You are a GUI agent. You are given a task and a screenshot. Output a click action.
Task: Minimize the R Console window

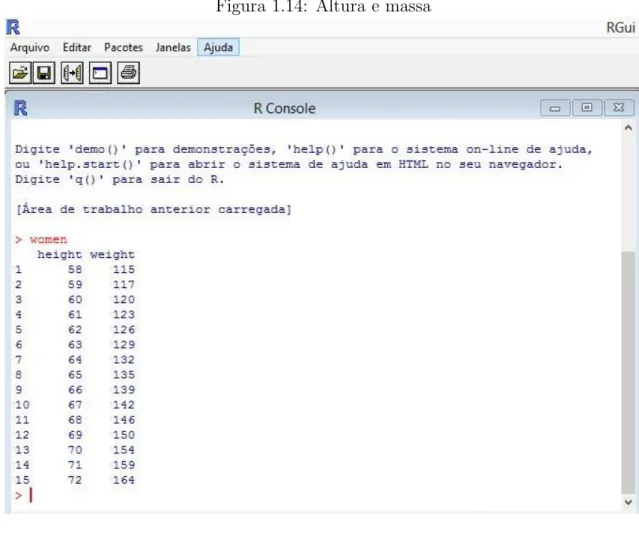[555, 108]
